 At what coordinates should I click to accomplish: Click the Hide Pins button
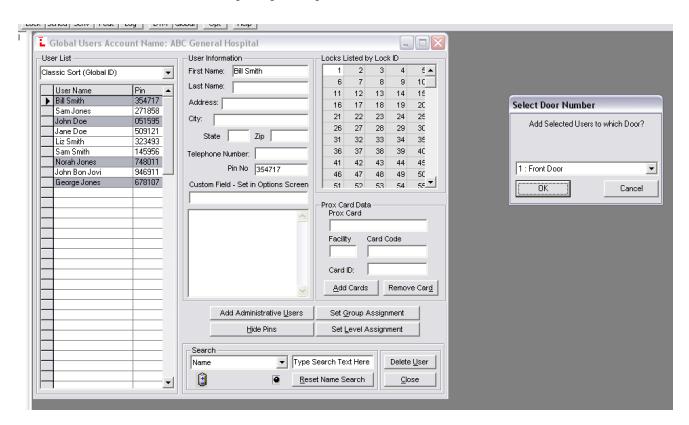point(261,329)
